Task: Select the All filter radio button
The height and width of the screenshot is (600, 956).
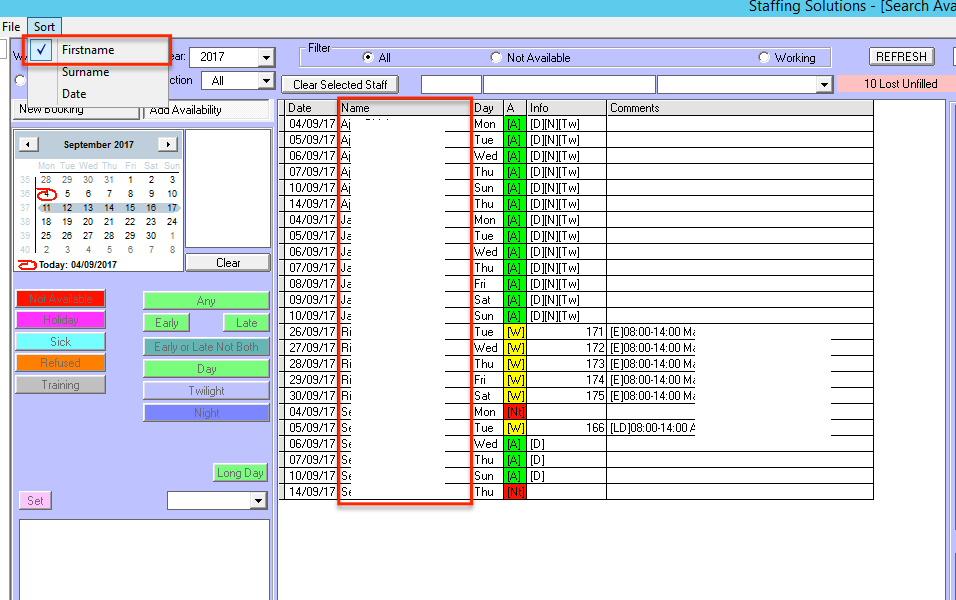Action: pos(368,58)
